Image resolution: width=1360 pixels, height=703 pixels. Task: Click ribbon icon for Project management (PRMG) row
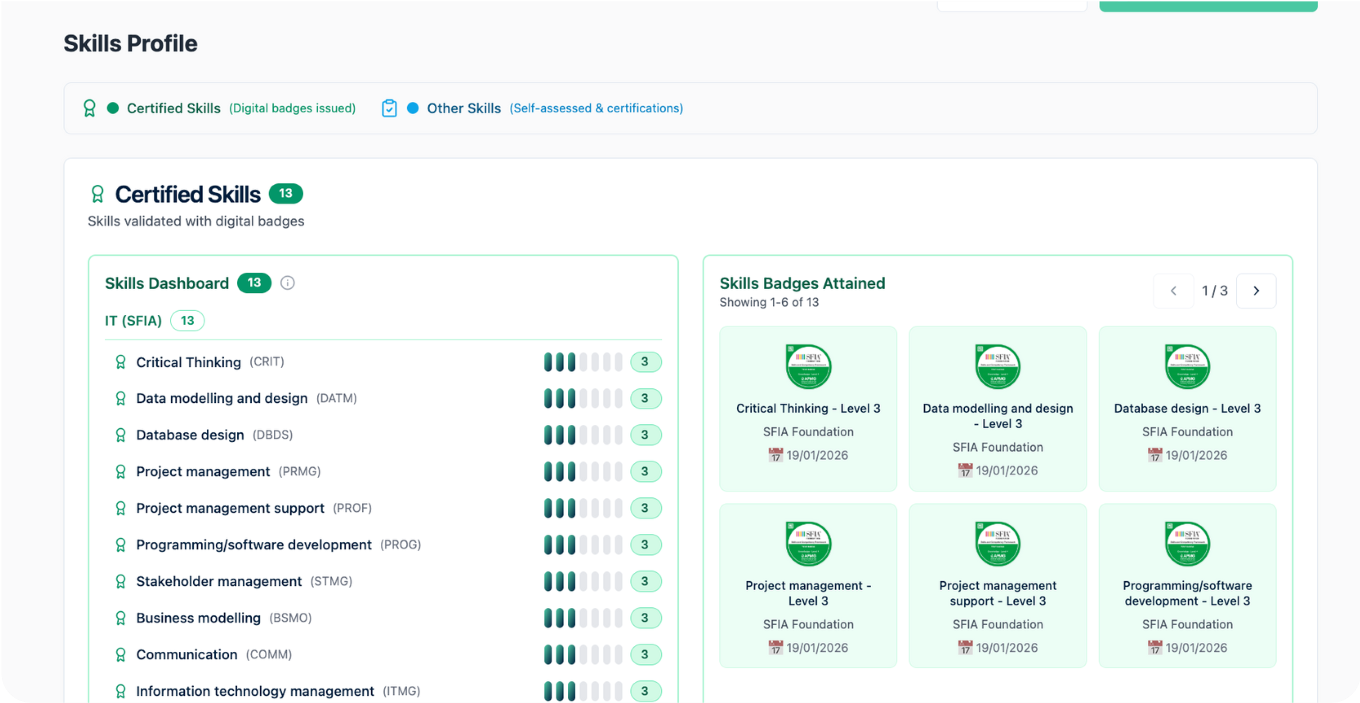[121, 472]
